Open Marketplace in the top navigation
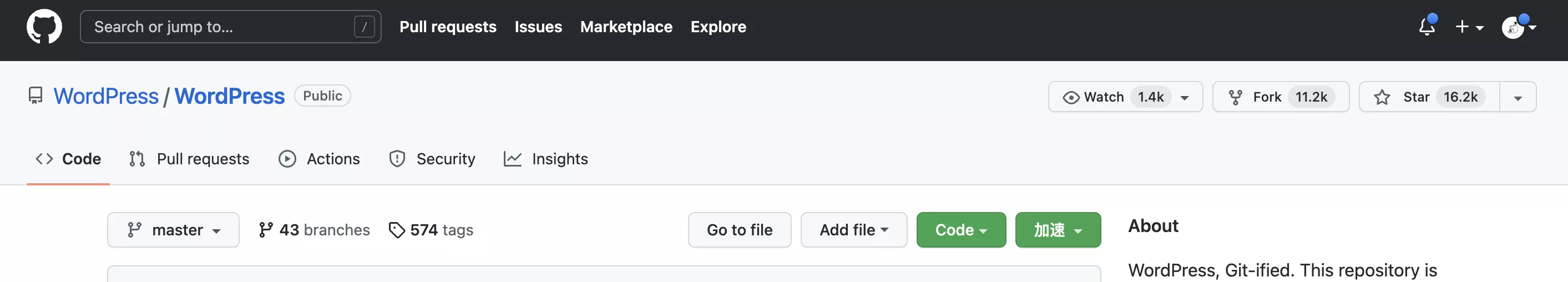1568x282 pixels. [x=626, y=27]
